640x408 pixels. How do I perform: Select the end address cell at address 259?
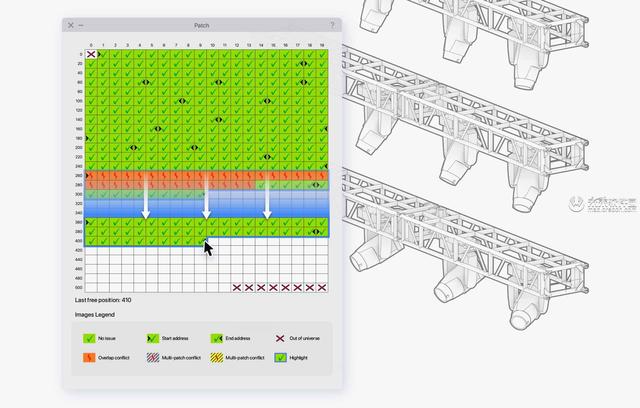[322, 166]
